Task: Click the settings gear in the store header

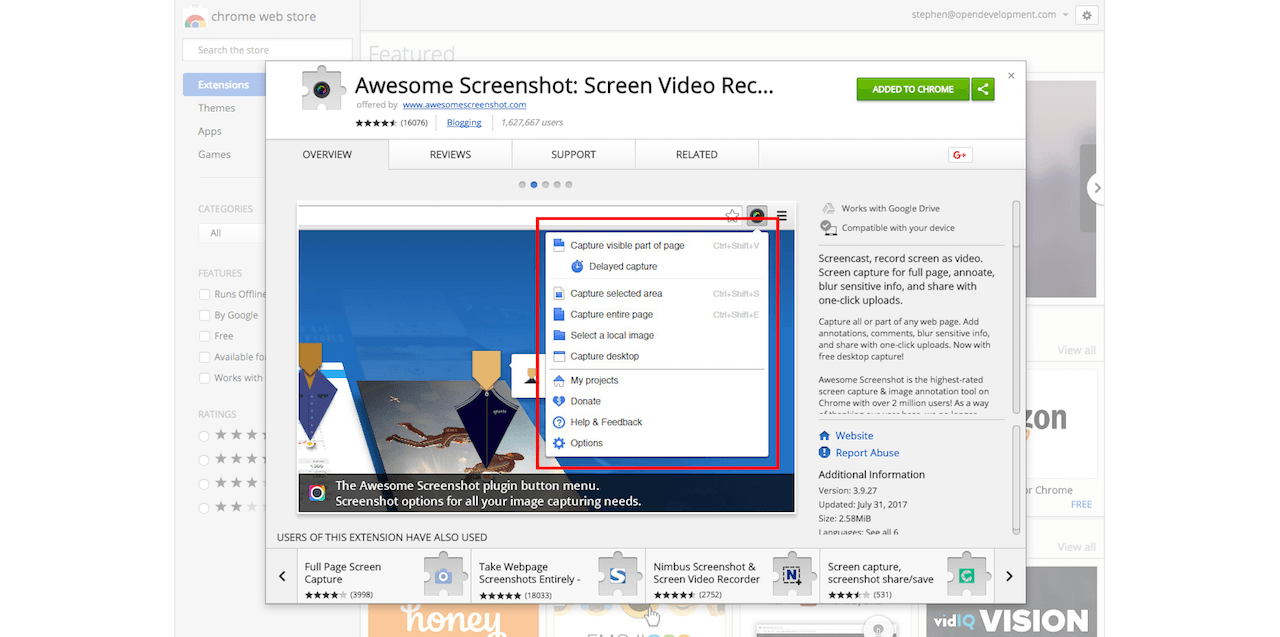Action: click(x=1087, y=15)
